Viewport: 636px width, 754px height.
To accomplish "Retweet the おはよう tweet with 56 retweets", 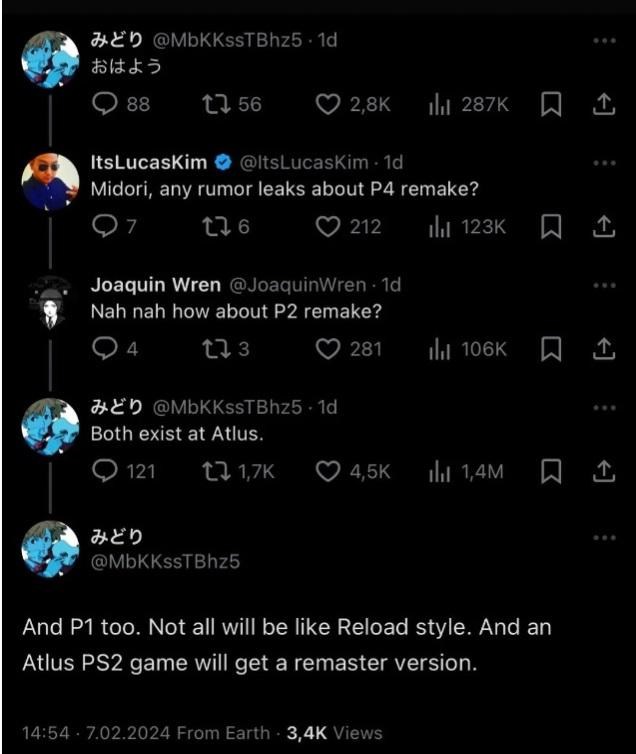I will tap(215, 104).
